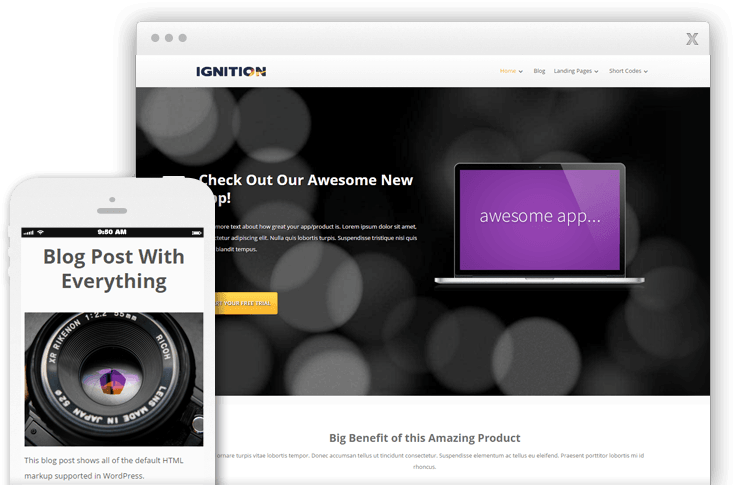Tap the battery icon in phone status bar
The height and width of the screenshot is (485, 735).
pos(196,232)
